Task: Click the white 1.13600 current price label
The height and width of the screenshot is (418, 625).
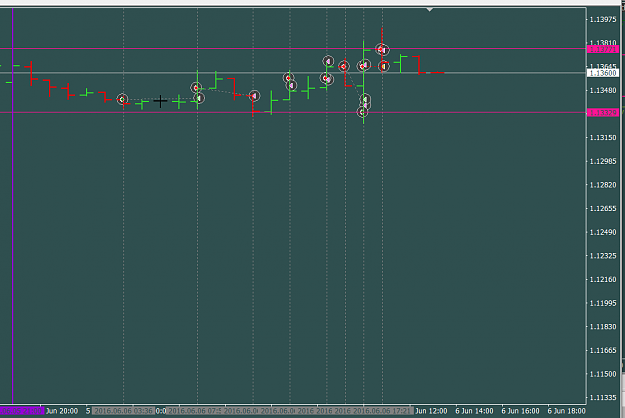Action: point(603,73)
